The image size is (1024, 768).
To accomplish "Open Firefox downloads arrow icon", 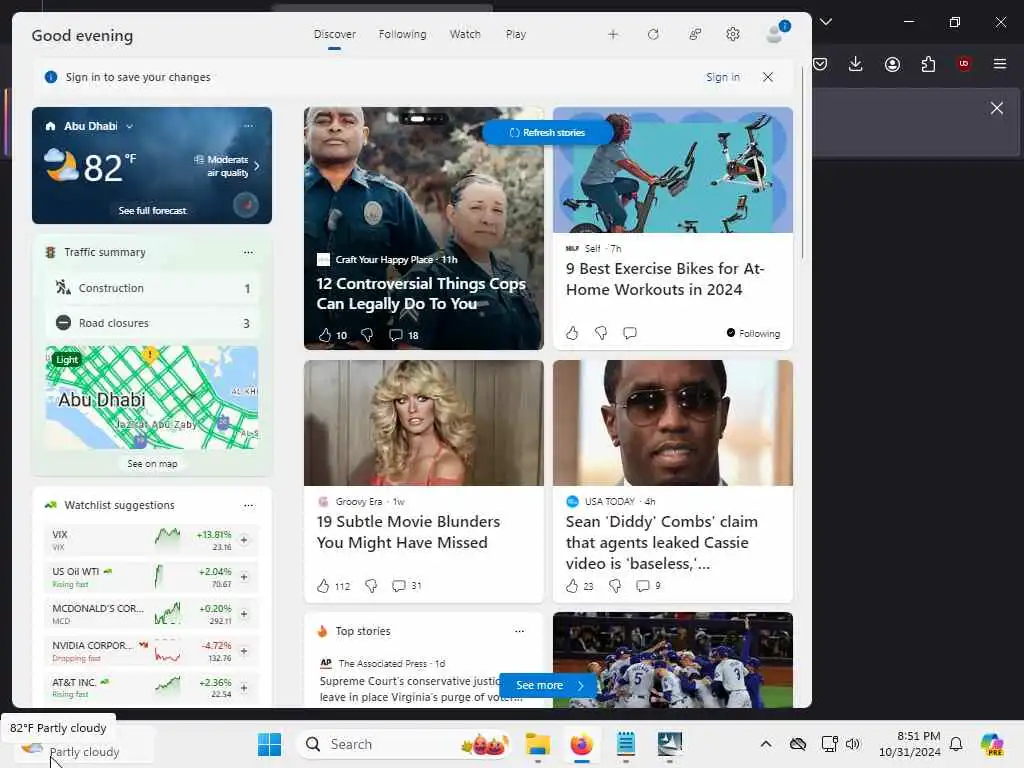I will pyautogui.click(x=856, y=63).
